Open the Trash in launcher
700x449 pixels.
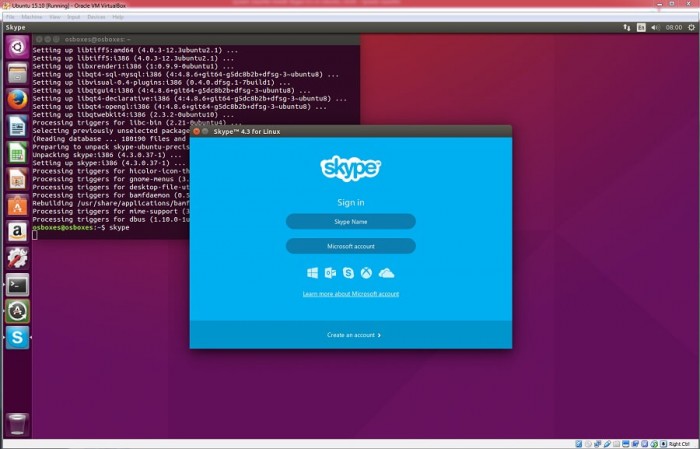point(17,424)
